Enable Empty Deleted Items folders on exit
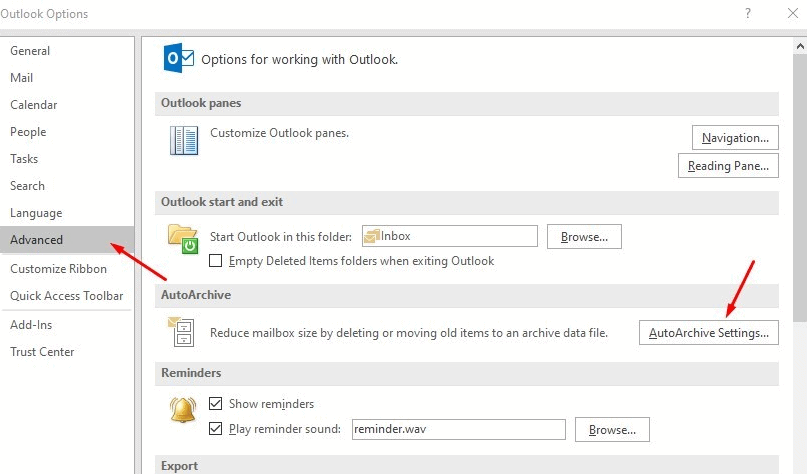Screen dimensions: 807x474 216,261
